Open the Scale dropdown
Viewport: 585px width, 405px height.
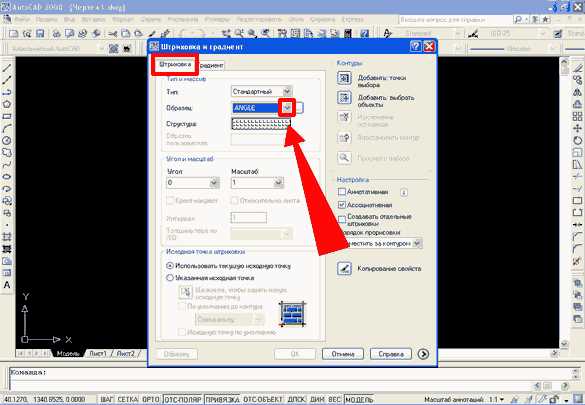coord(278,182)
